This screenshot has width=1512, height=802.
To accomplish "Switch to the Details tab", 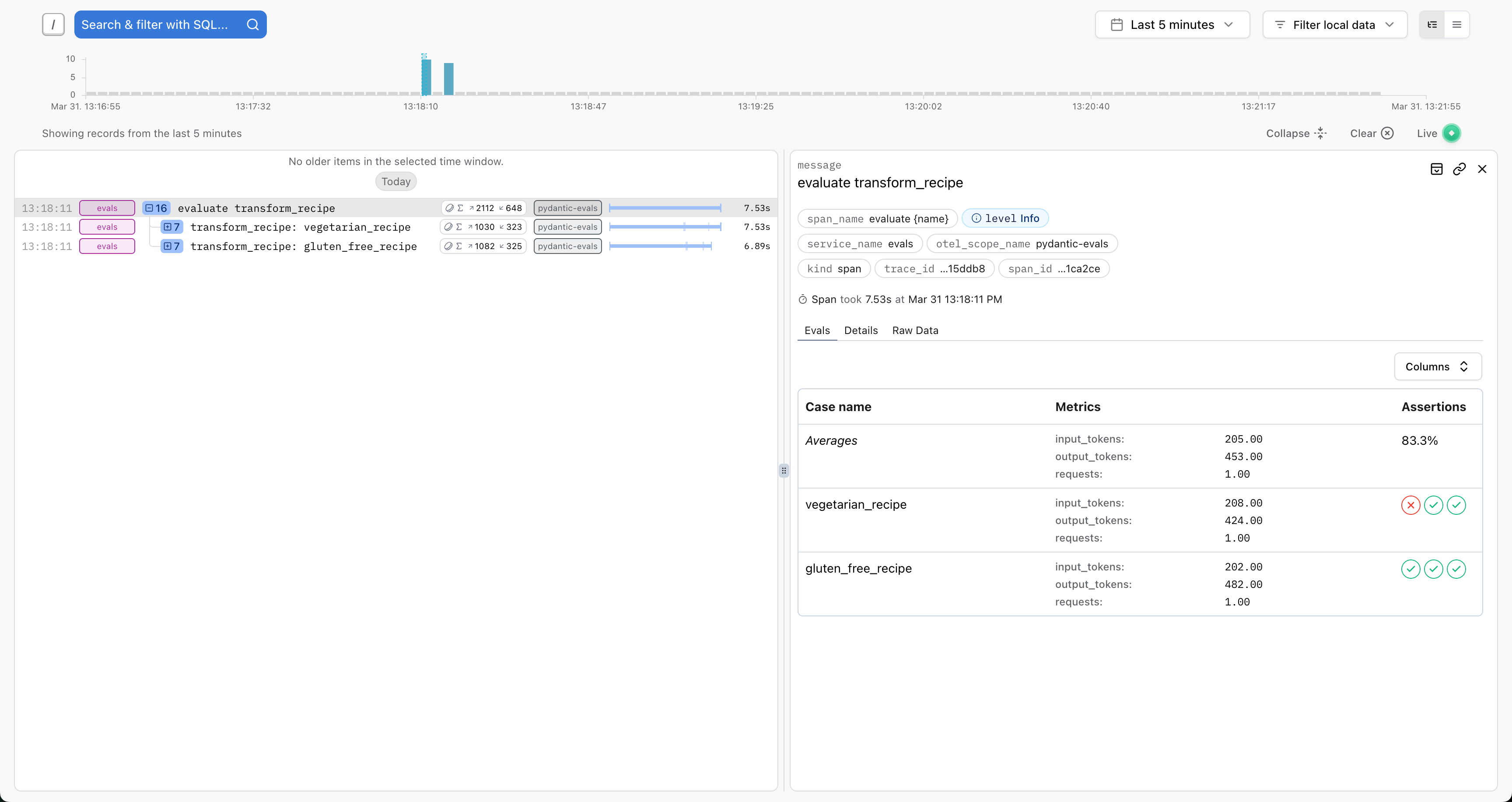I will tap(861, 331).
